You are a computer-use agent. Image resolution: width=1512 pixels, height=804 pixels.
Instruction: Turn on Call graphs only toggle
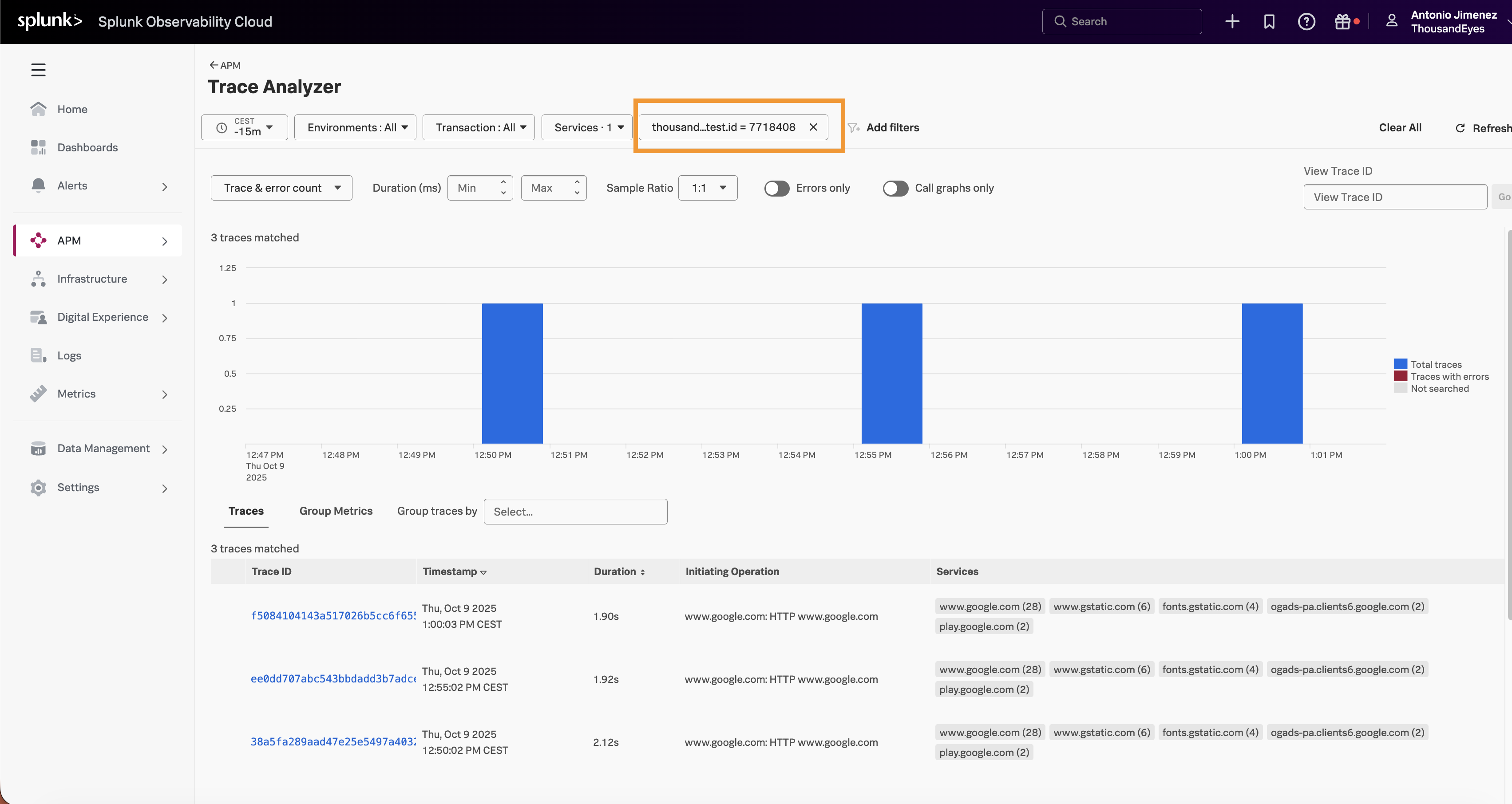[x=895, y=189]
